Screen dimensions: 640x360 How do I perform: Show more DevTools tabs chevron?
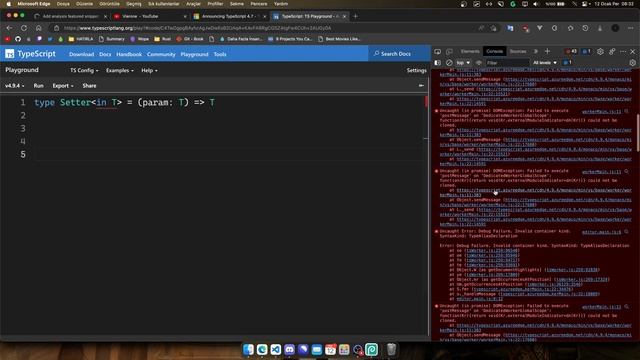[x=536, y=51]
